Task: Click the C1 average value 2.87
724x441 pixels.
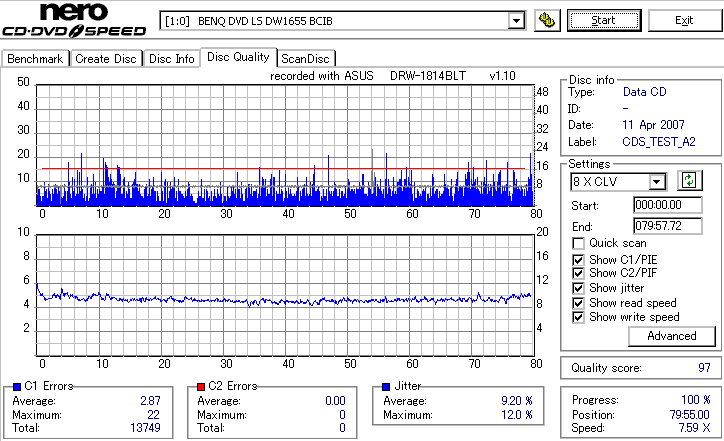Action: coord(151,401)
